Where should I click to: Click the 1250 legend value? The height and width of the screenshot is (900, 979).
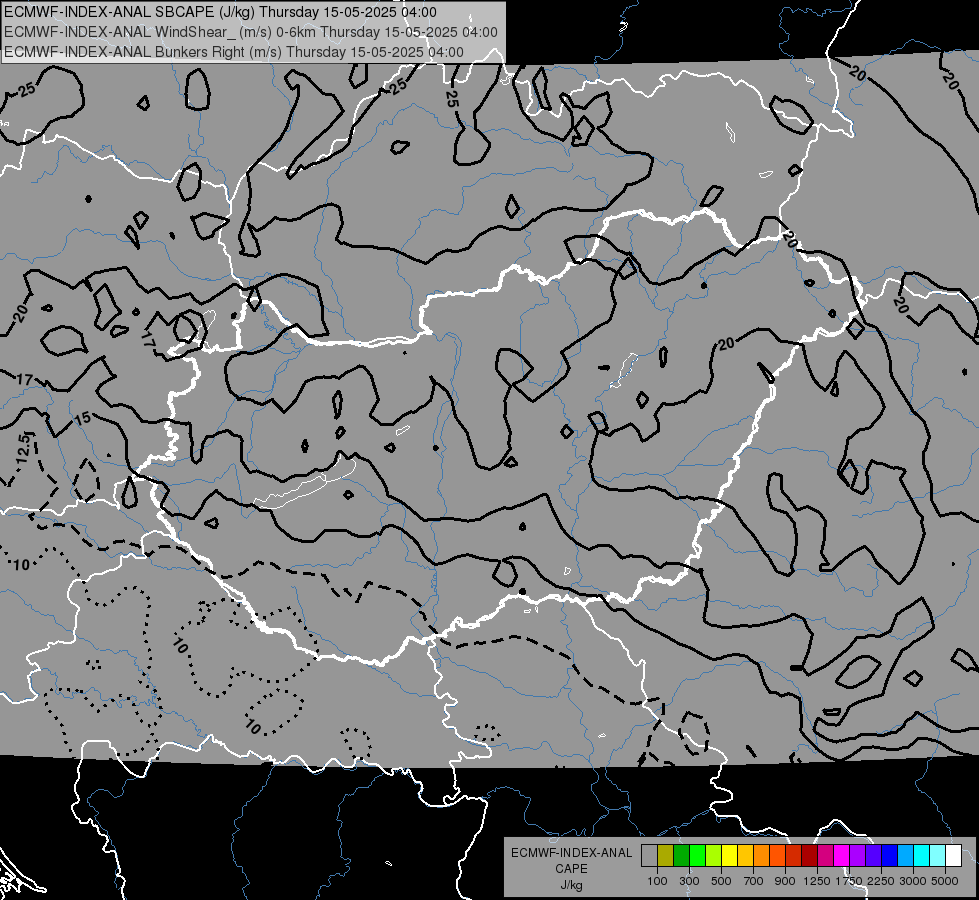point(817,881)
